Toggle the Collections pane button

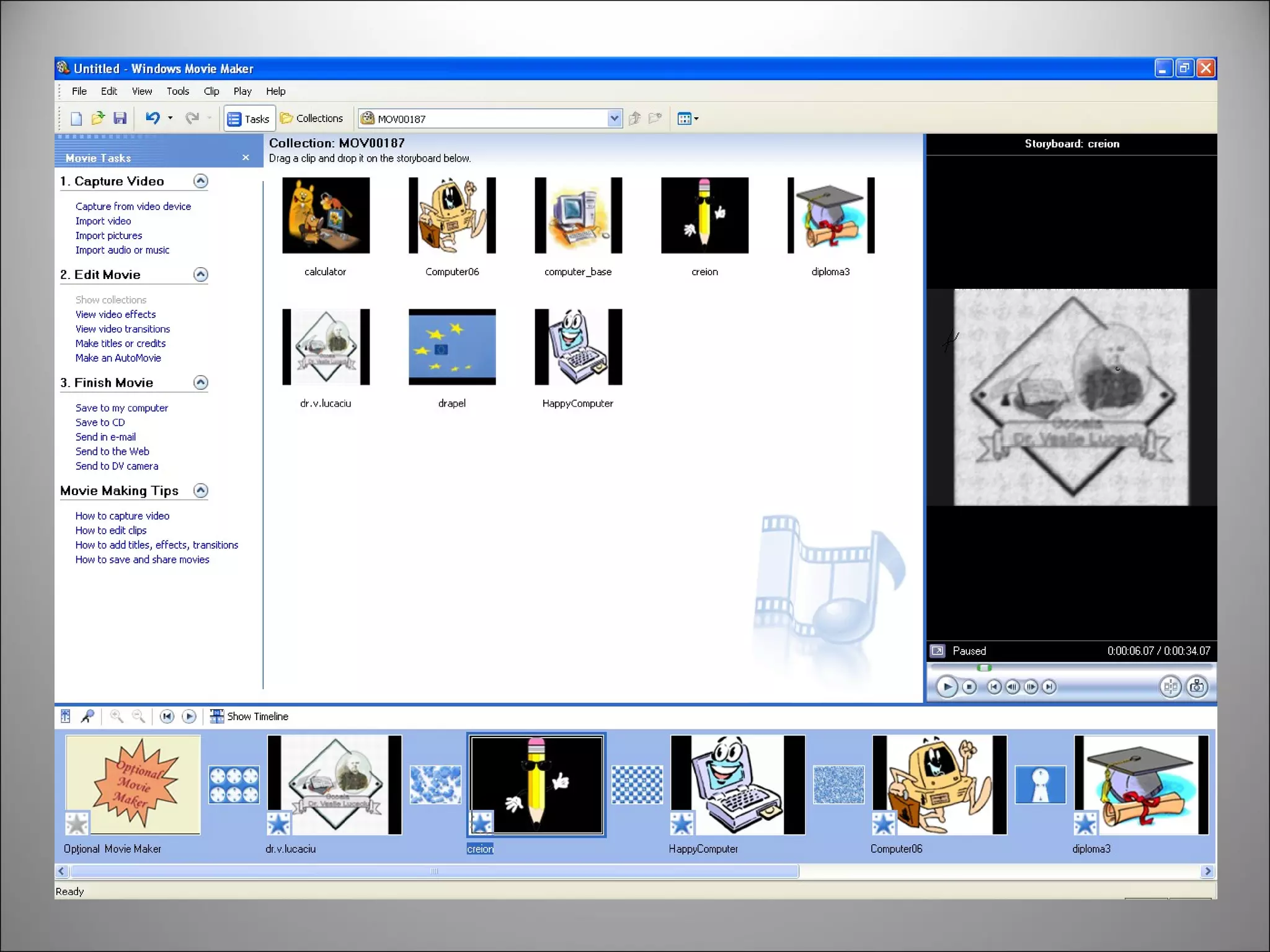[311, 118]
